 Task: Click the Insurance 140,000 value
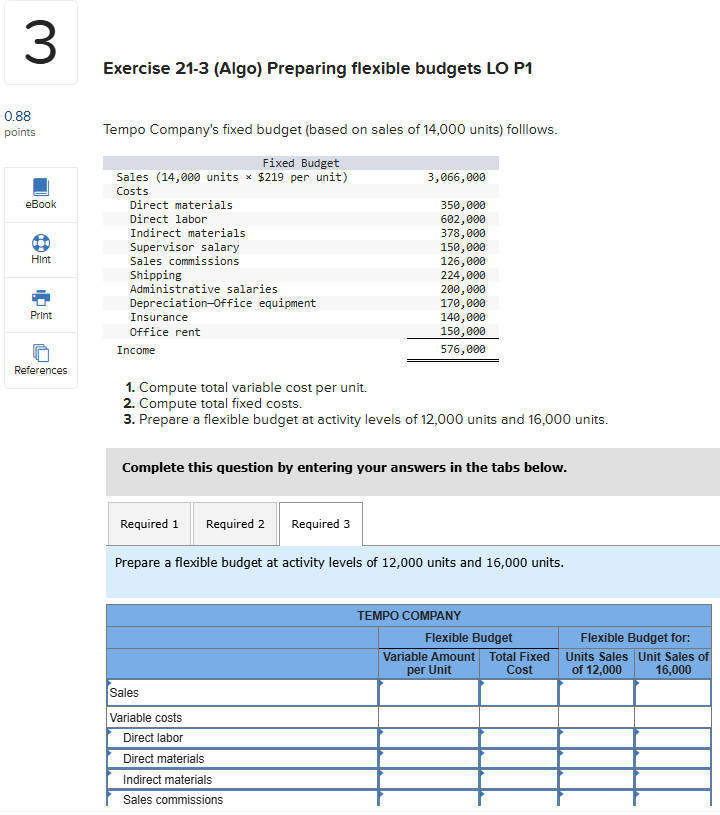[x=463, y=317]
